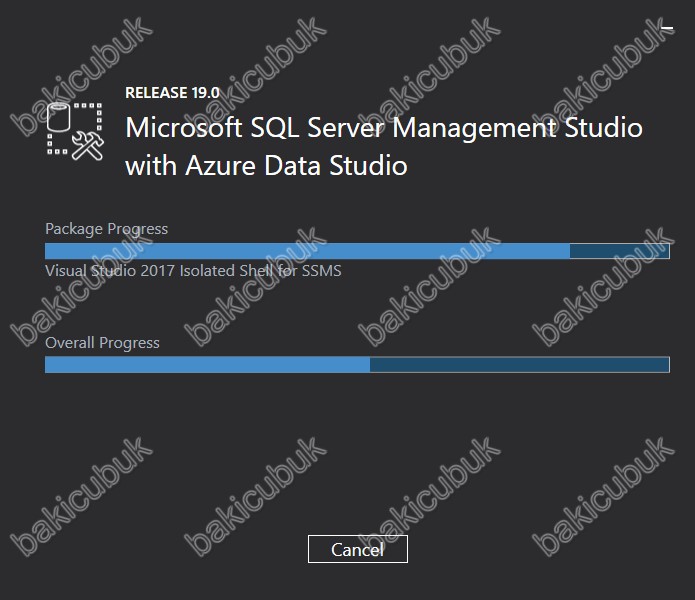
Task: Click the "with Azure Data Studio" title line
Action: [x=266, y=166]
